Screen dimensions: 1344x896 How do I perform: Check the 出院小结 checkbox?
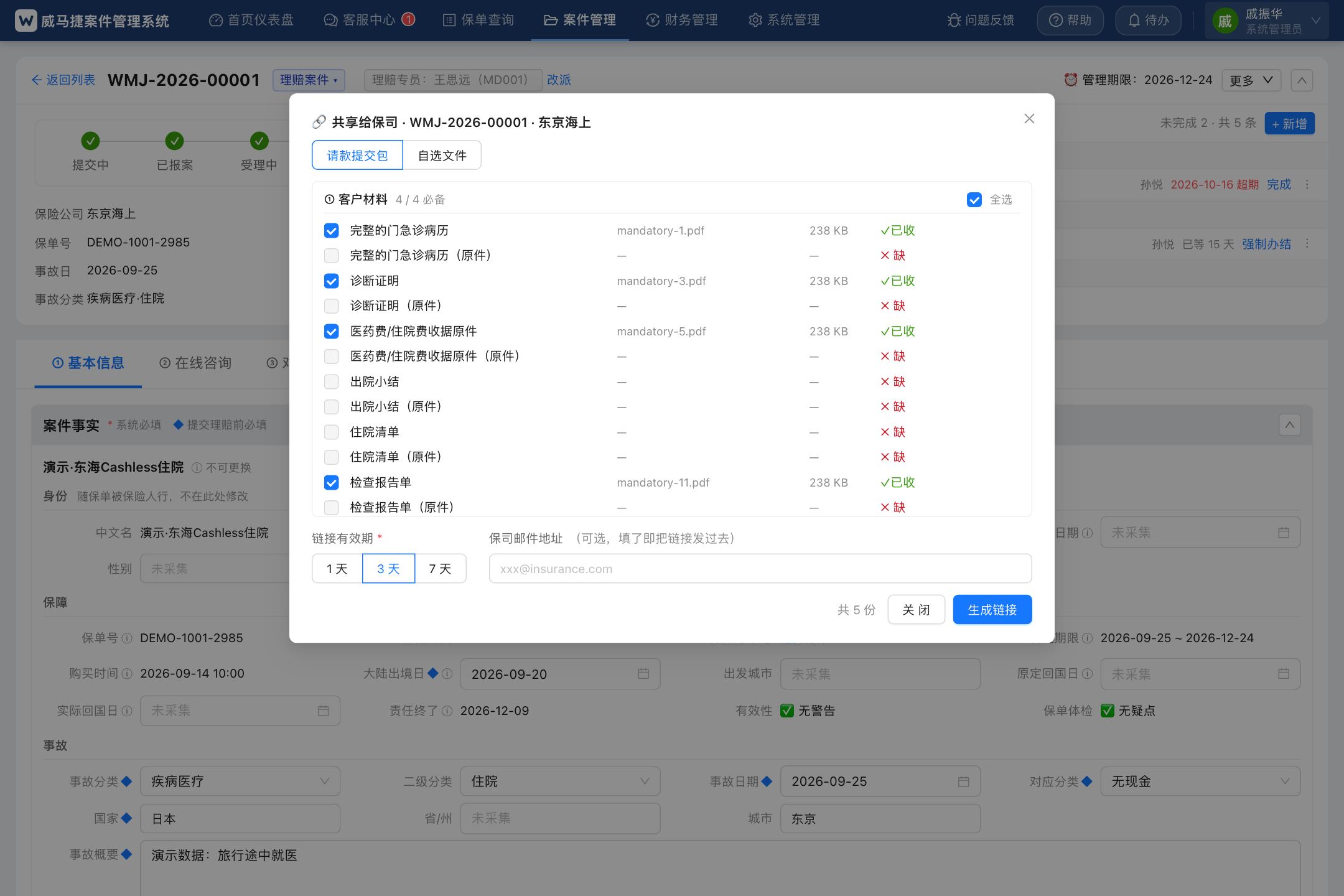pos(332,382)
